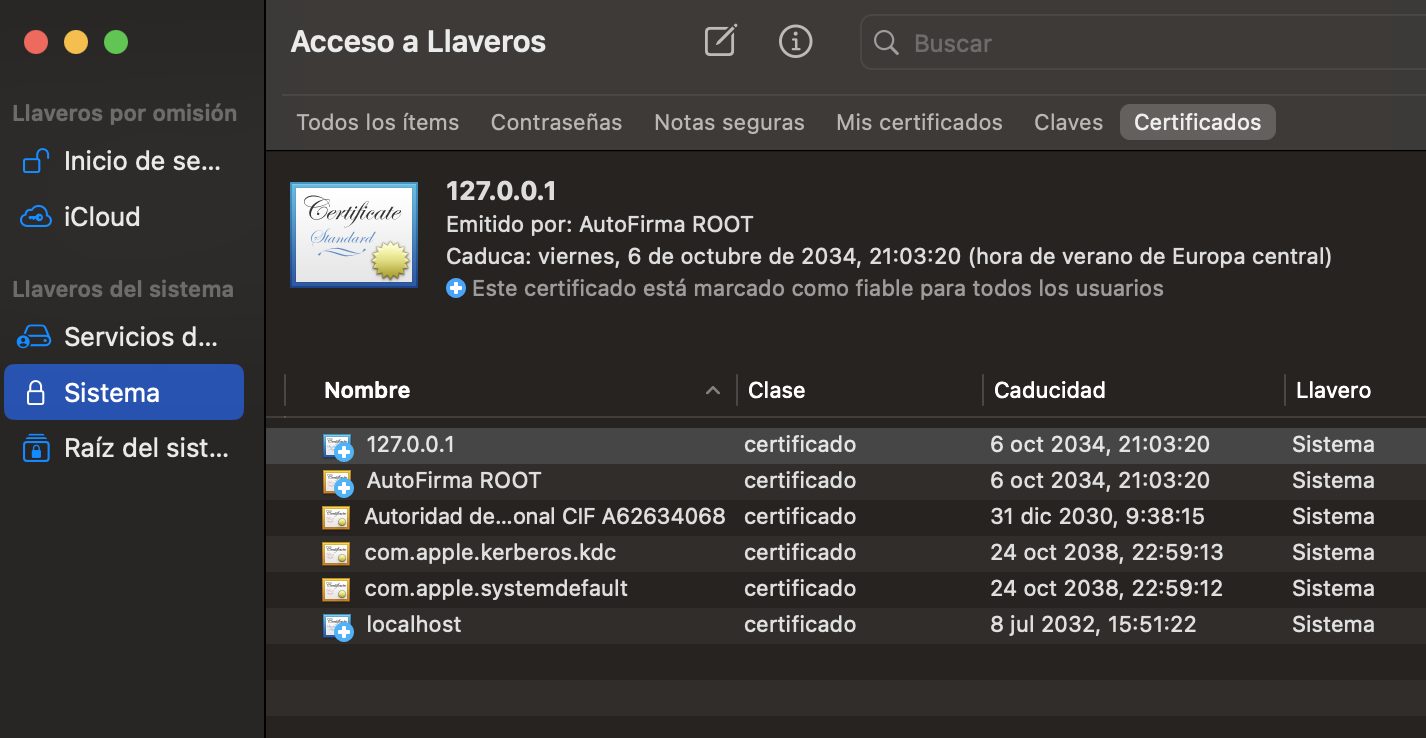Screen dimensions: 1426x738
Task: Click the info icon in toolbar
Action: point(795,41)
